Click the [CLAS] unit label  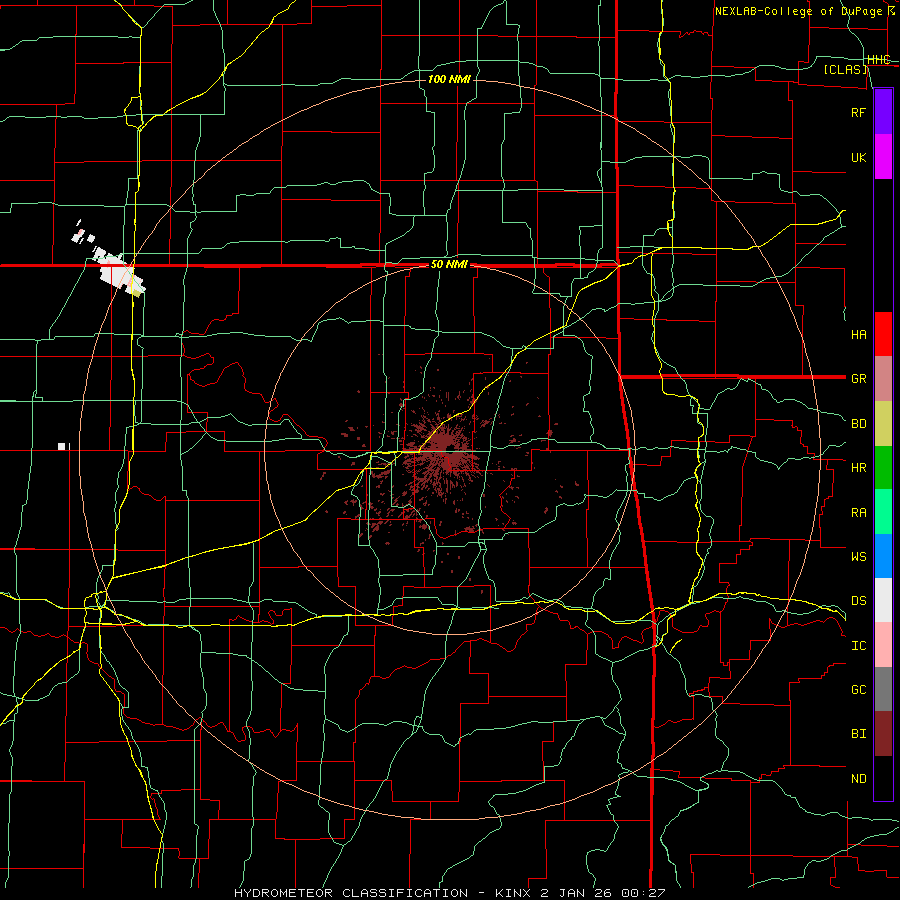point(845,69)
